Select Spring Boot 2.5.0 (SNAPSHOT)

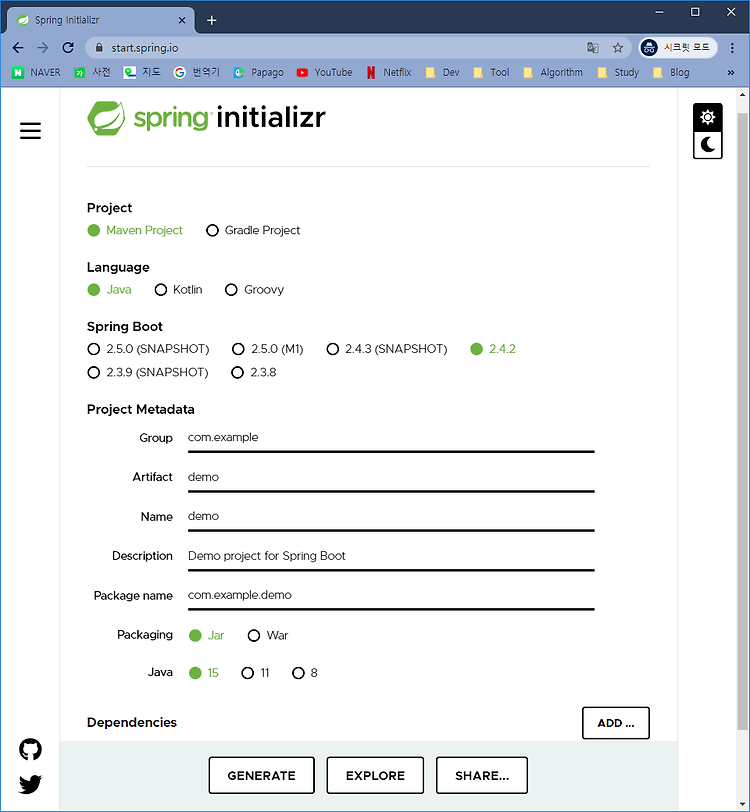(x=148, y=349)
